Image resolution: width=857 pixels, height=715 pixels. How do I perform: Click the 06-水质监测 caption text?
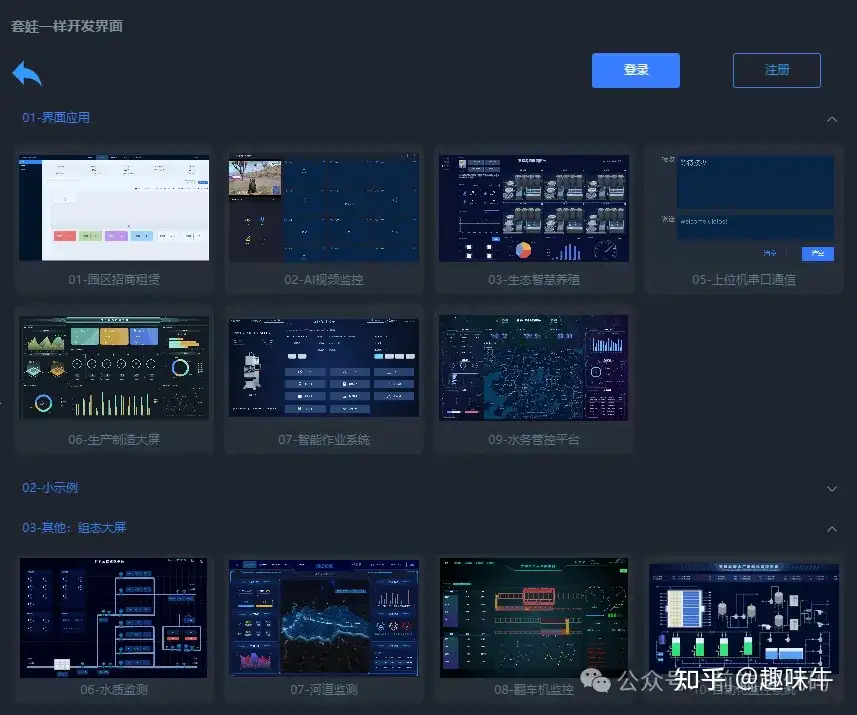click(114, 690)
